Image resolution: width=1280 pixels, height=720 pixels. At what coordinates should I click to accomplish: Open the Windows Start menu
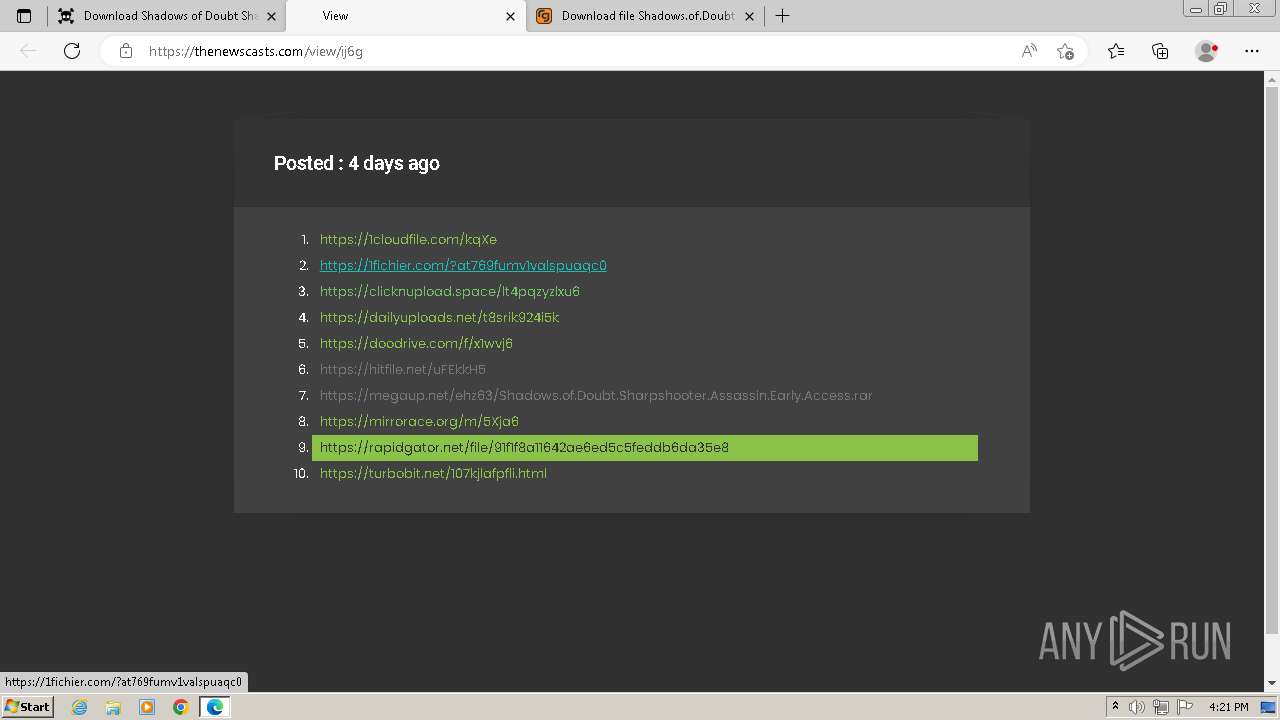27,706
